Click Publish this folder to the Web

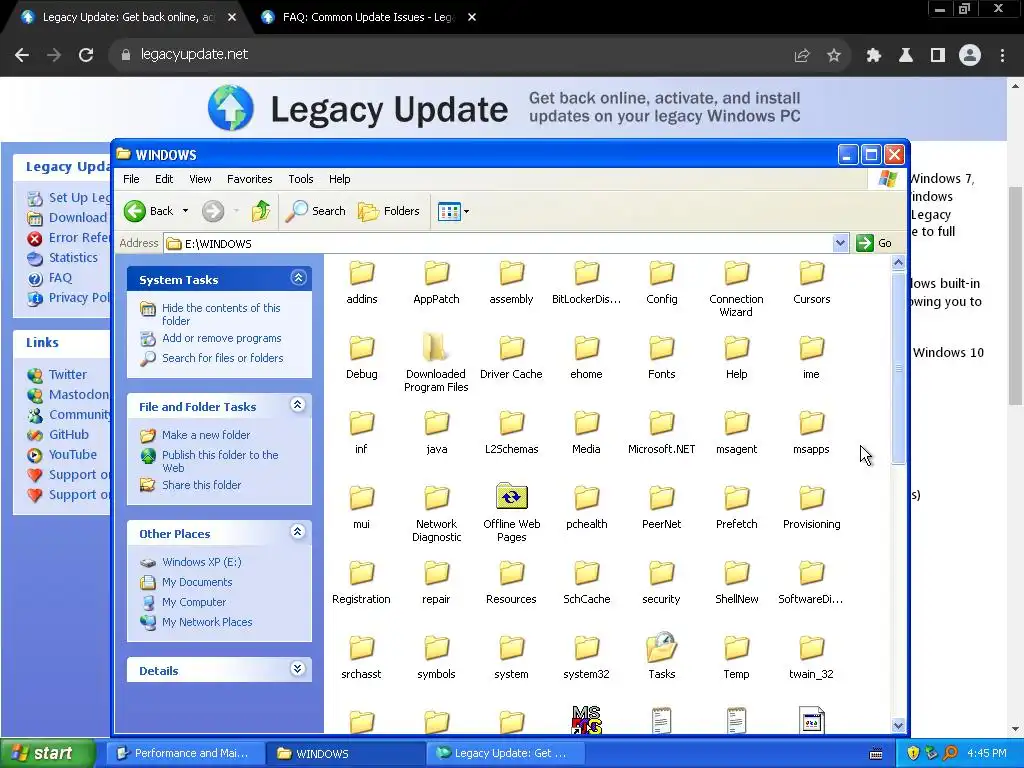[x=220, y=461]
